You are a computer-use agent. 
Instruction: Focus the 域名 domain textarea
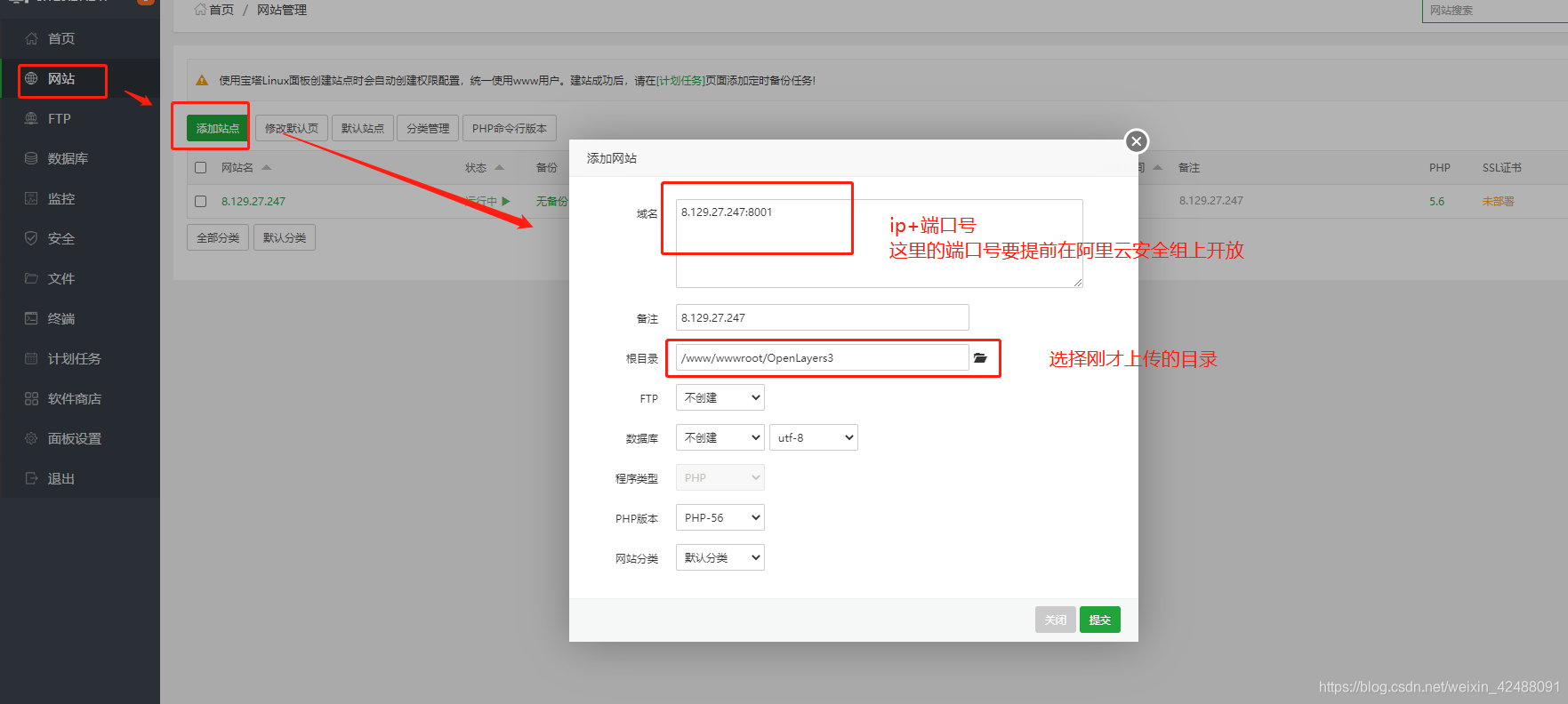[x=880, y=244]
